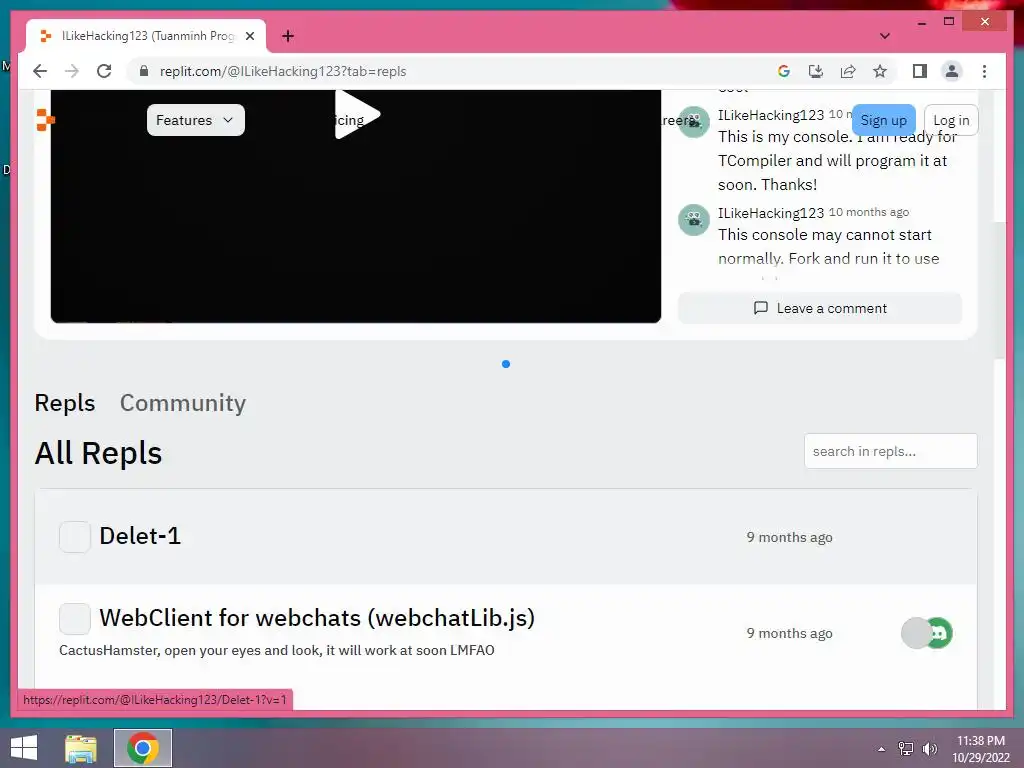Click the 9 months ago text on Delet-1 row
This screenshot has width=1024, height=768.
790,537
